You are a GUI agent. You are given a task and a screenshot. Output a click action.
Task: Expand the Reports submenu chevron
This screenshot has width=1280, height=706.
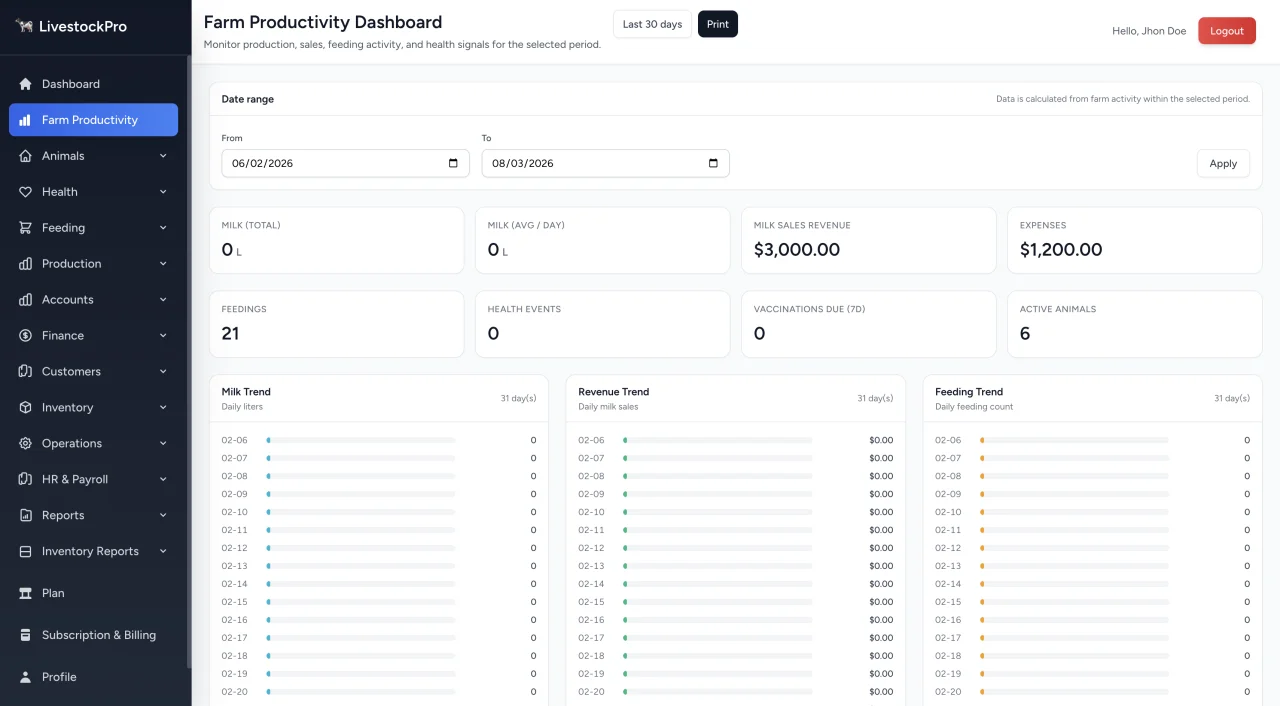click(x=163, y=516)
